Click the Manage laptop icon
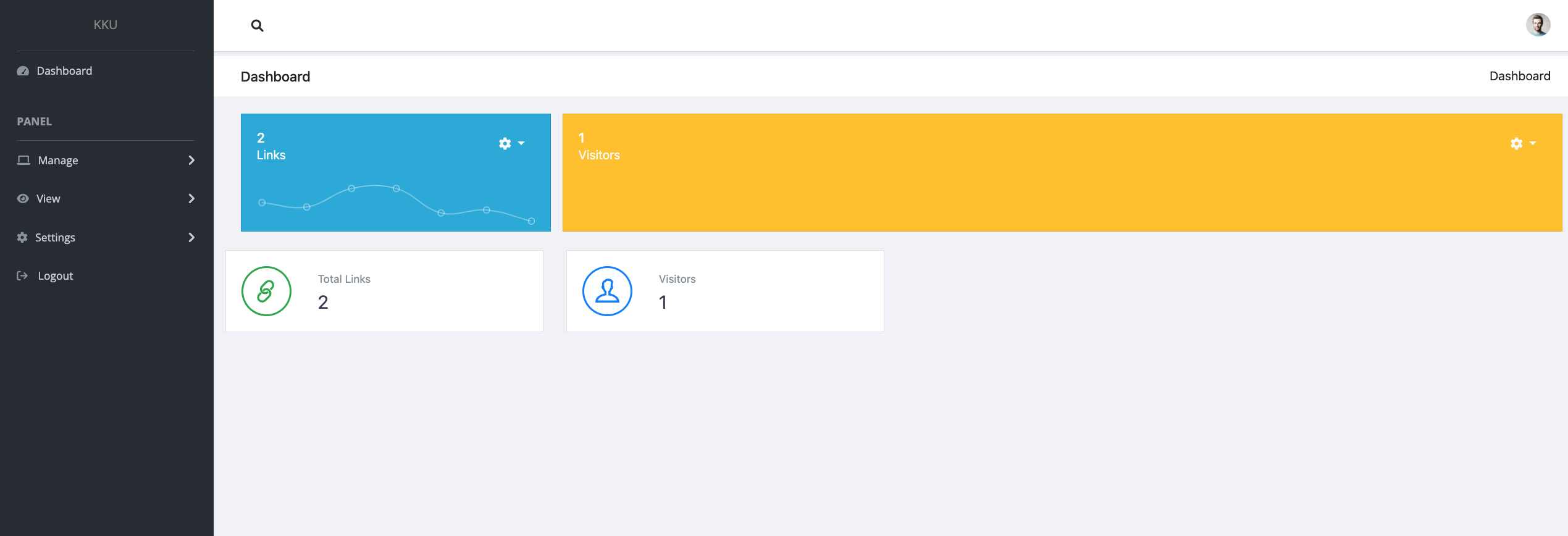Viewport: 1568px width, 536px height. click(x=23, y=161)
